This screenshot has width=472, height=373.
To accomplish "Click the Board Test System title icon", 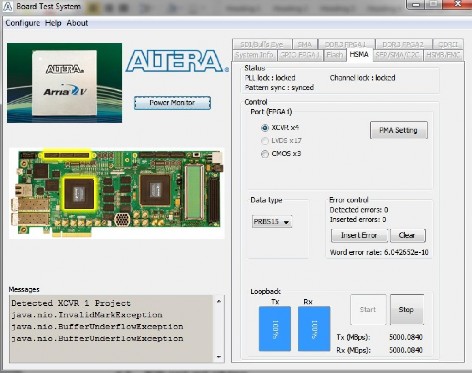I will click(7, 6).
